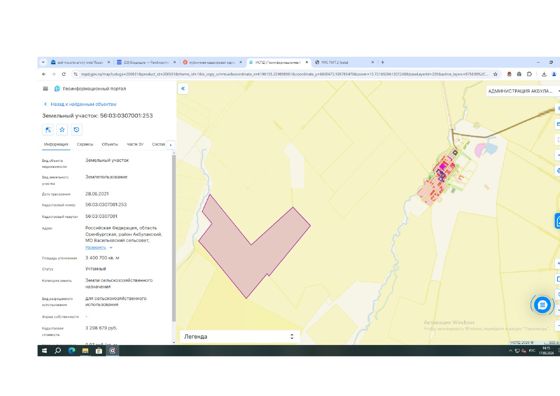
Task: Switch to the second browser tab with the blue icon
Action: (x=146, y=62)
